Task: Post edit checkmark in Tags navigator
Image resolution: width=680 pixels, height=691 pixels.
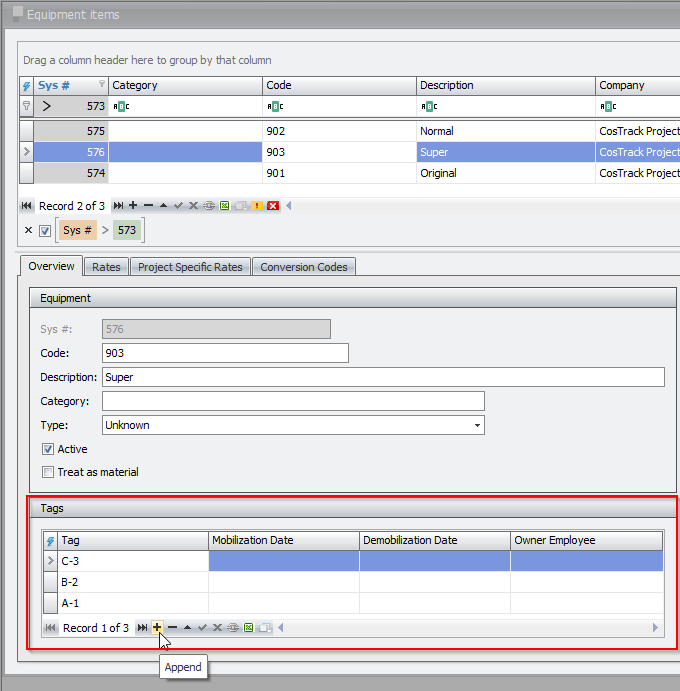Action: pyautogui.click(x=203, y=628)
